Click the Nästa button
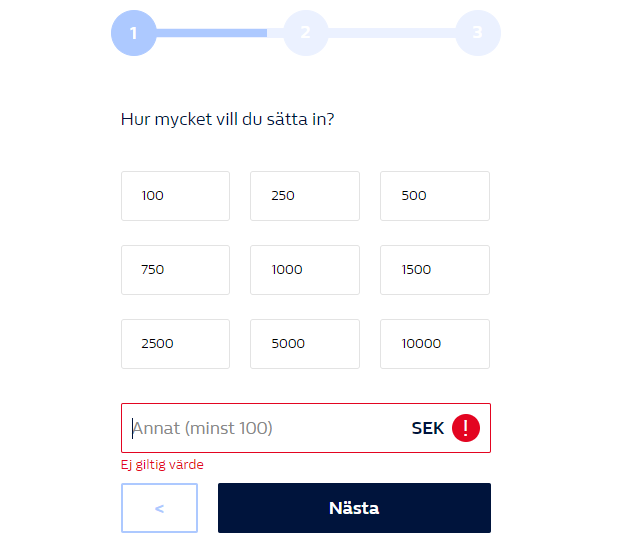The image size is (629, 553). [x=354, y=508]
